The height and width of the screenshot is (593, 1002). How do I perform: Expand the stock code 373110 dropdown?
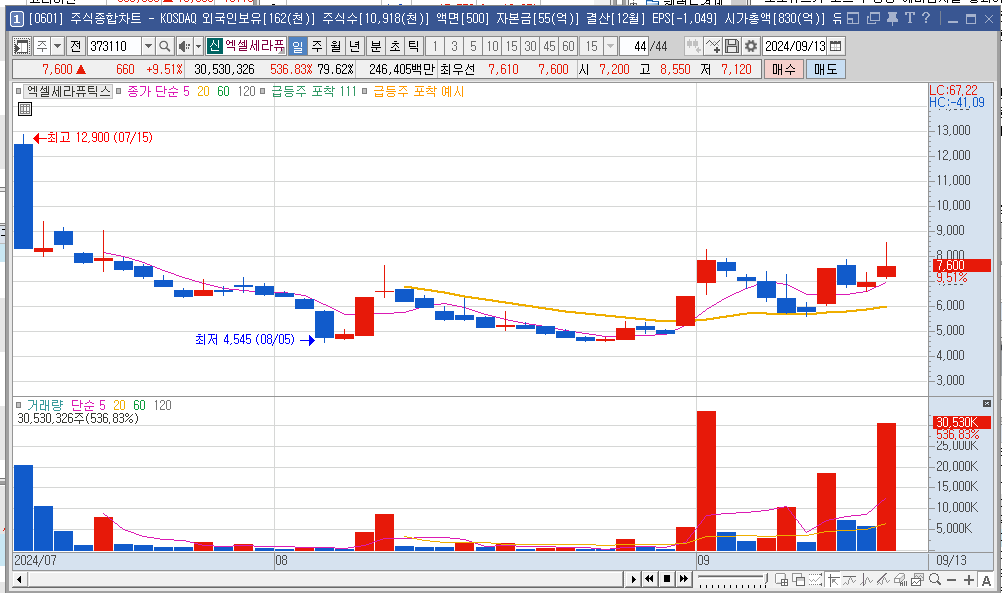pyautogui.click(x=148, y=46)
